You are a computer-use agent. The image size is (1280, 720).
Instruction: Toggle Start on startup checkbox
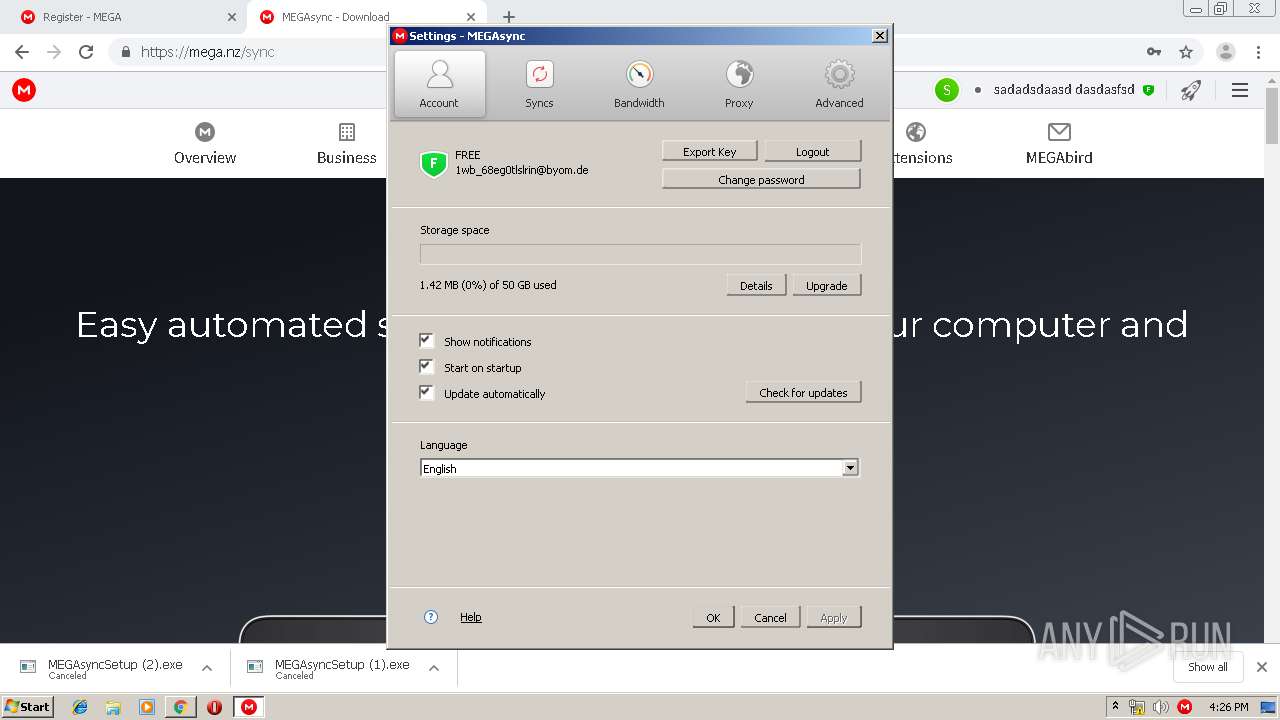426,366
